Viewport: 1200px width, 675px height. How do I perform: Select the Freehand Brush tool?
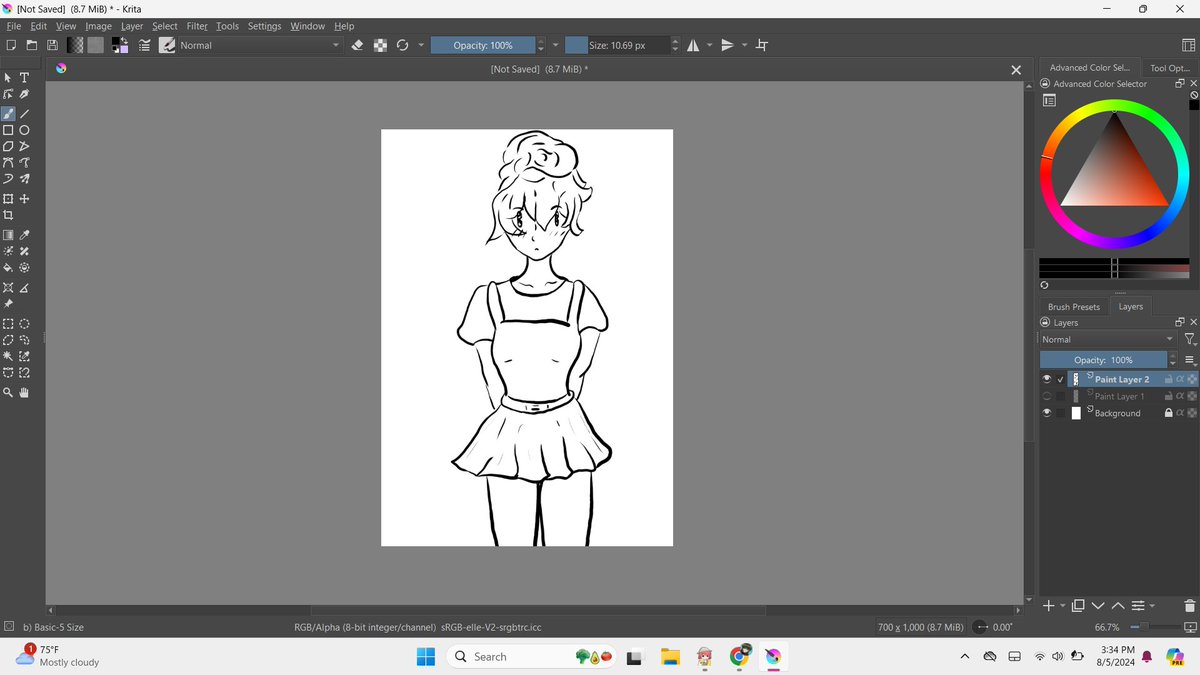(x=8, y=114)
